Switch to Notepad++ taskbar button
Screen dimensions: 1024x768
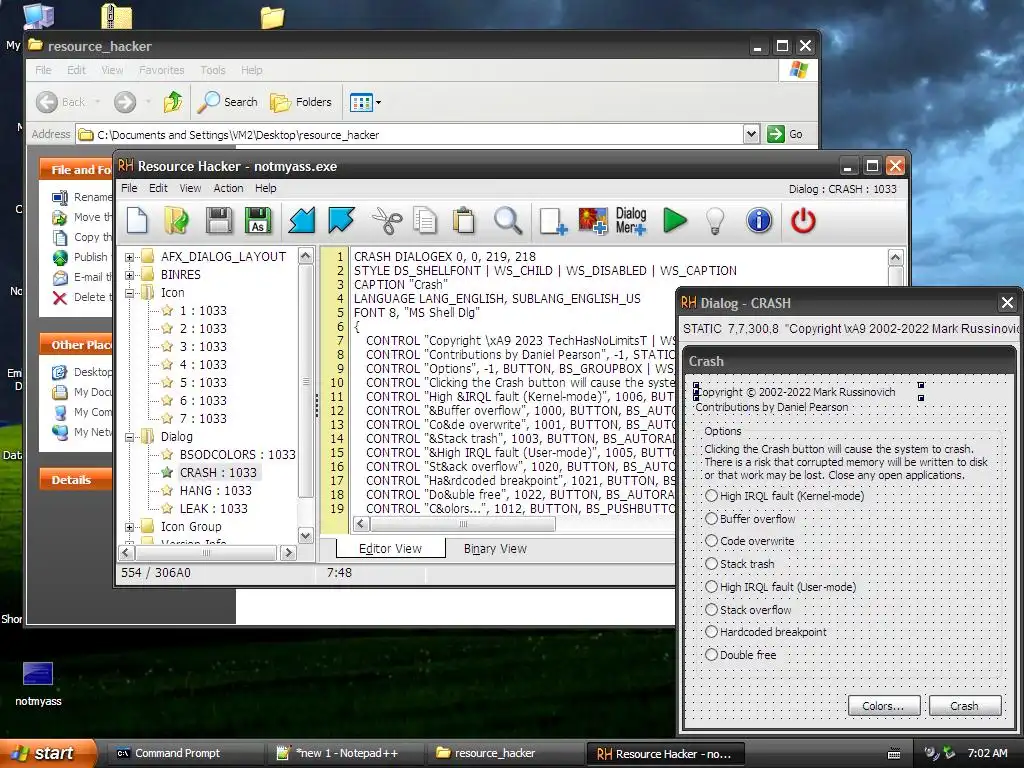[345, 754]
